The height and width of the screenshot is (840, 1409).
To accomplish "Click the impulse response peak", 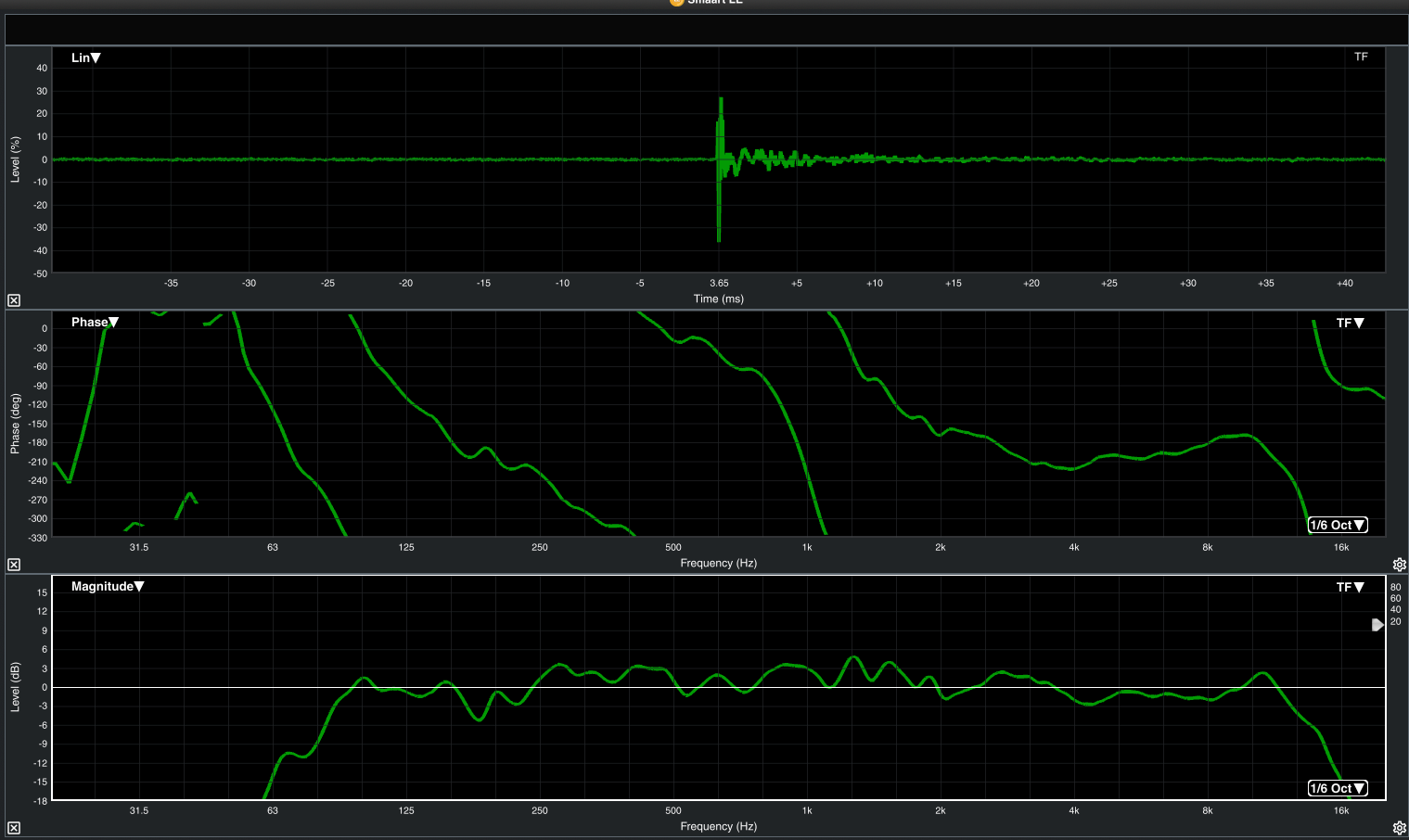I will point(721,100).
